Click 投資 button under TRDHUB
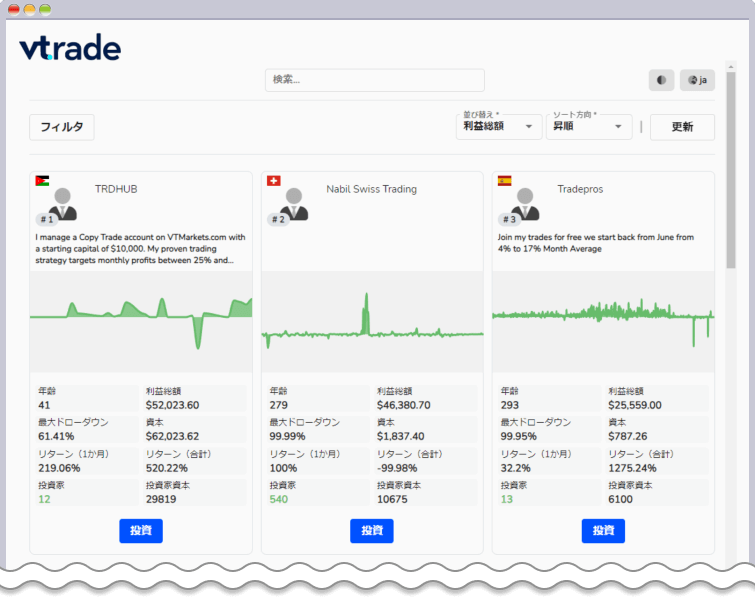This screenshot has height=600, width=755. (x=140, y=531)
